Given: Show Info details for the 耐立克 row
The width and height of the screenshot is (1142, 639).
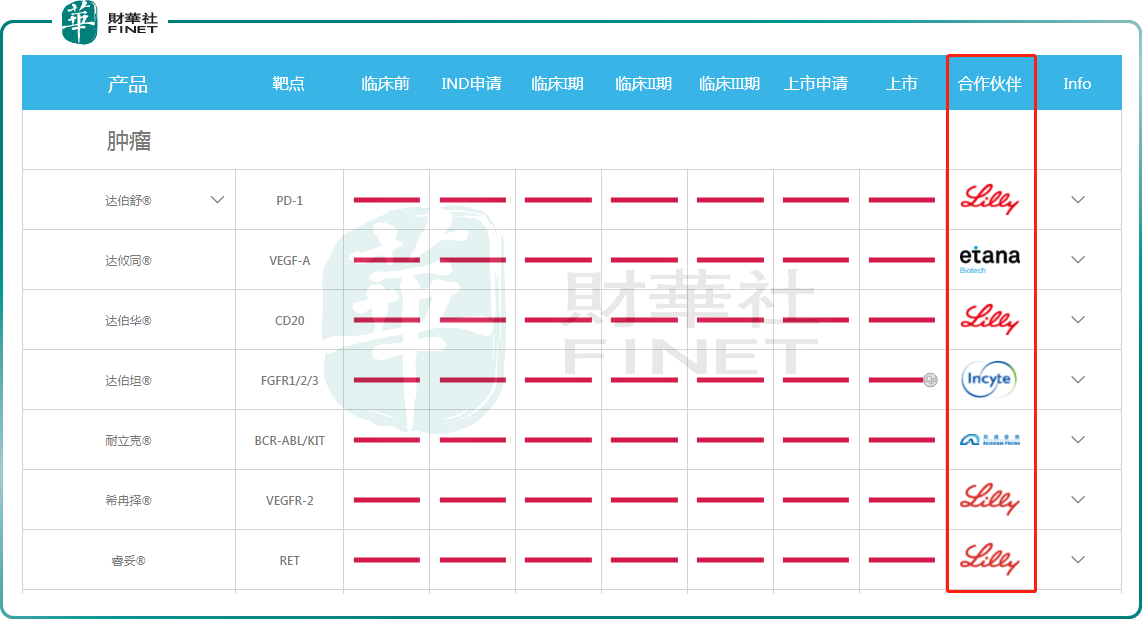Looking at the screenshot, I should click(x=1077, y=440).
